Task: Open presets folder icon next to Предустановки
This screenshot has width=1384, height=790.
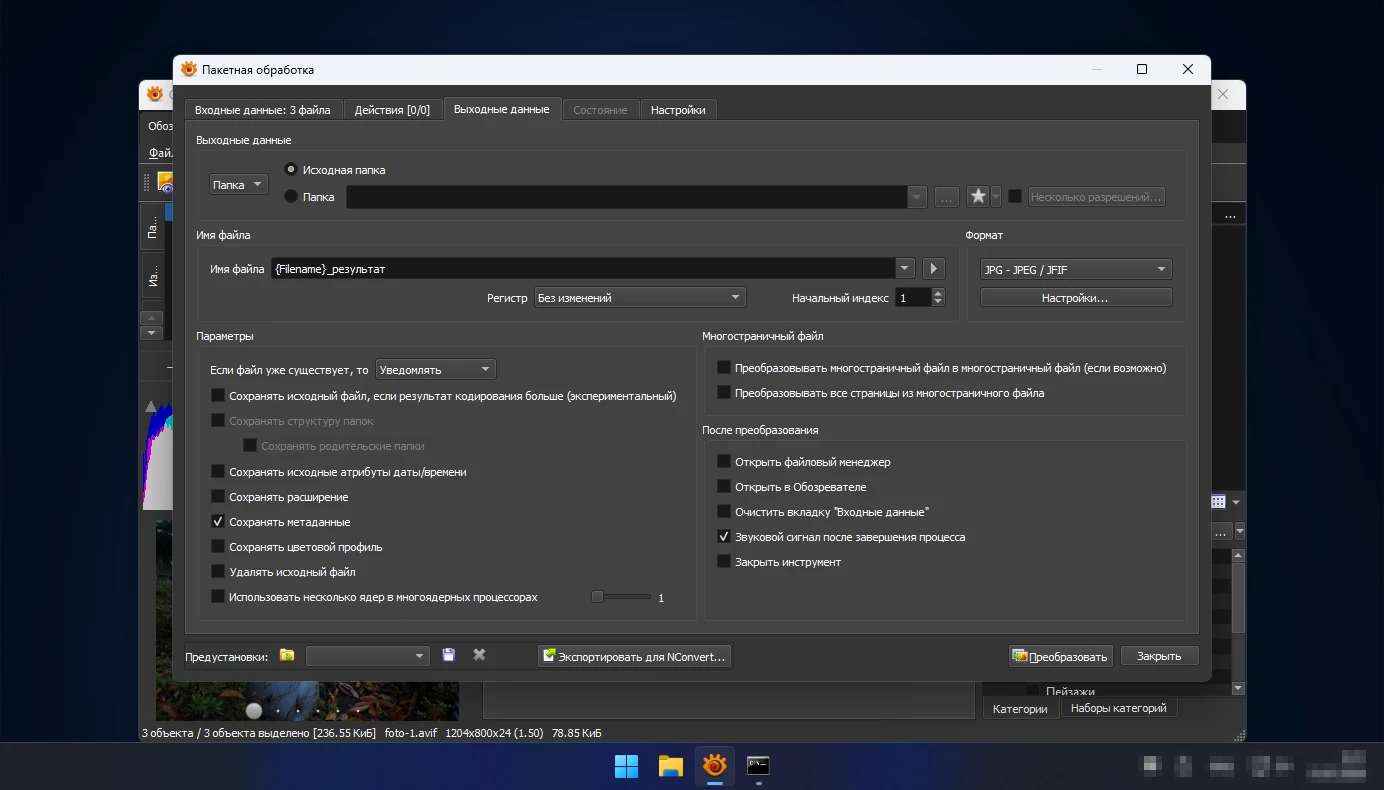Action: [287, 655]
